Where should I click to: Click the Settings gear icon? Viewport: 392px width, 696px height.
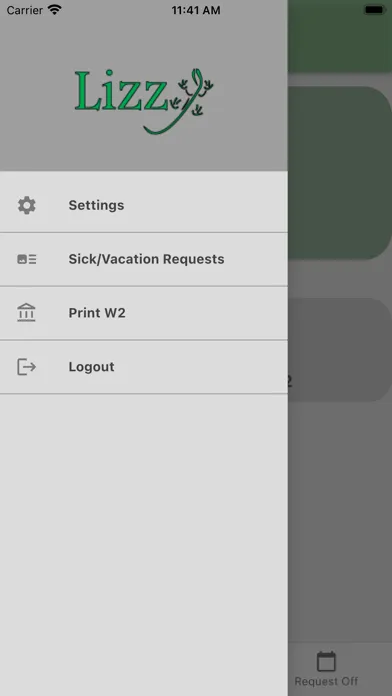tap(27, 206)
